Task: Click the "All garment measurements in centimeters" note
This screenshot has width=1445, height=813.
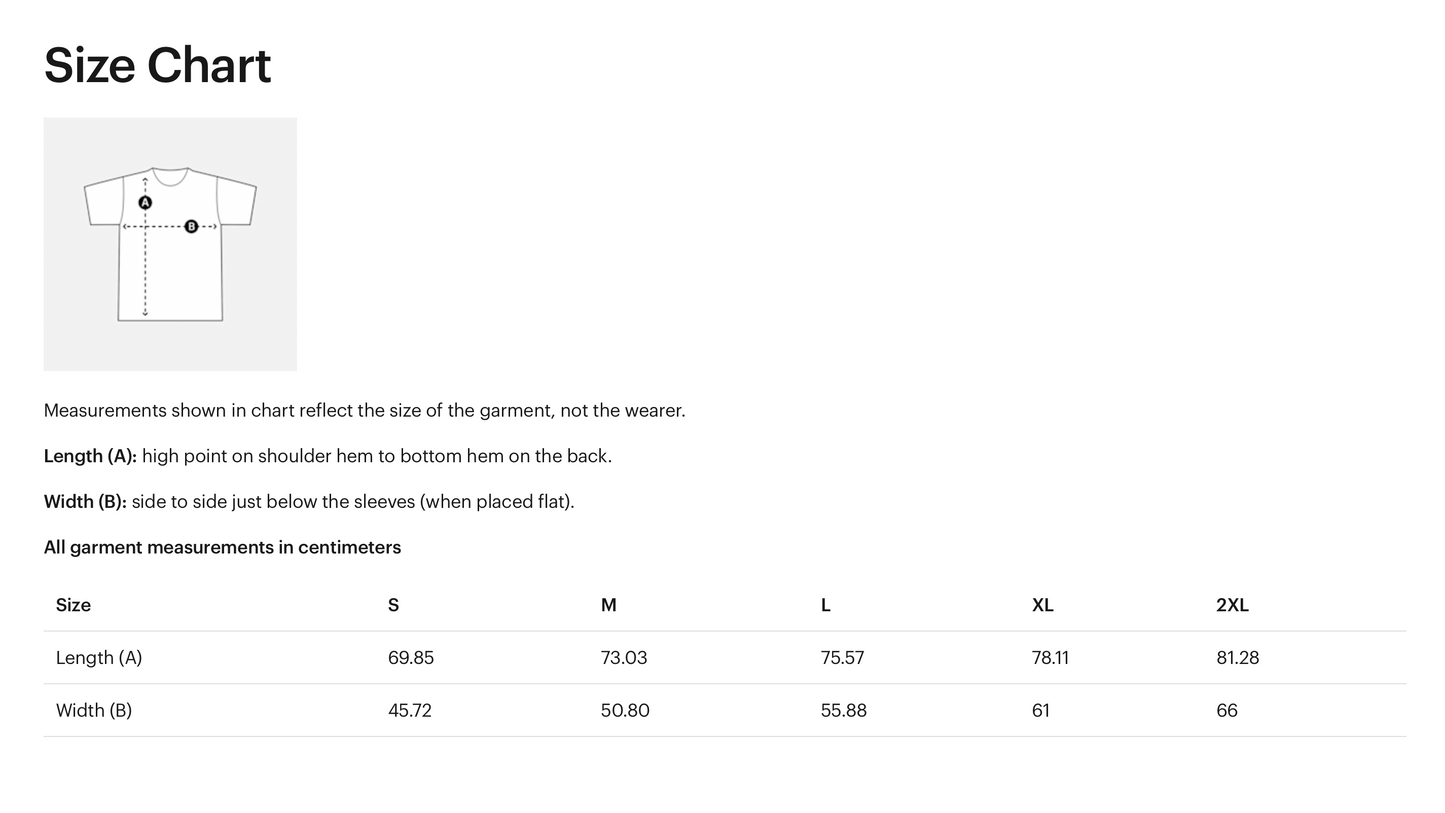Action: pos(222,548)
